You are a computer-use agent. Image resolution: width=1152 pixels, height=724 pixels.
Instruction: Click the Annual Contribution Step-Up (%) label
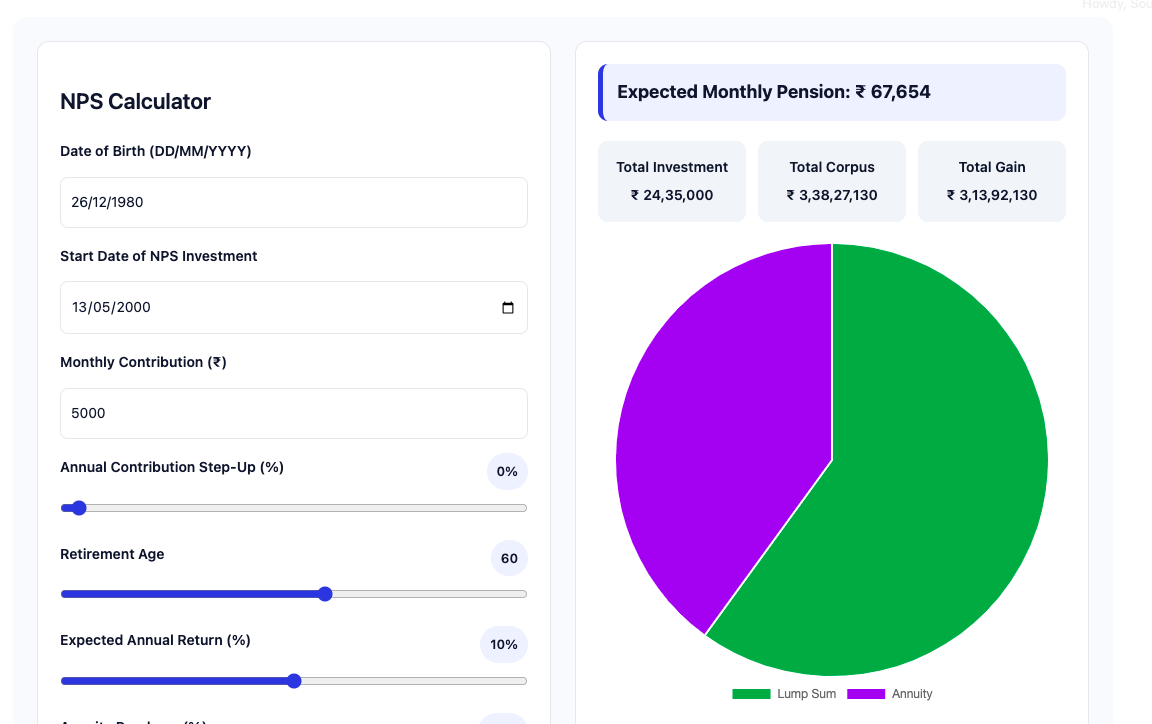click(x=172, y=467)
